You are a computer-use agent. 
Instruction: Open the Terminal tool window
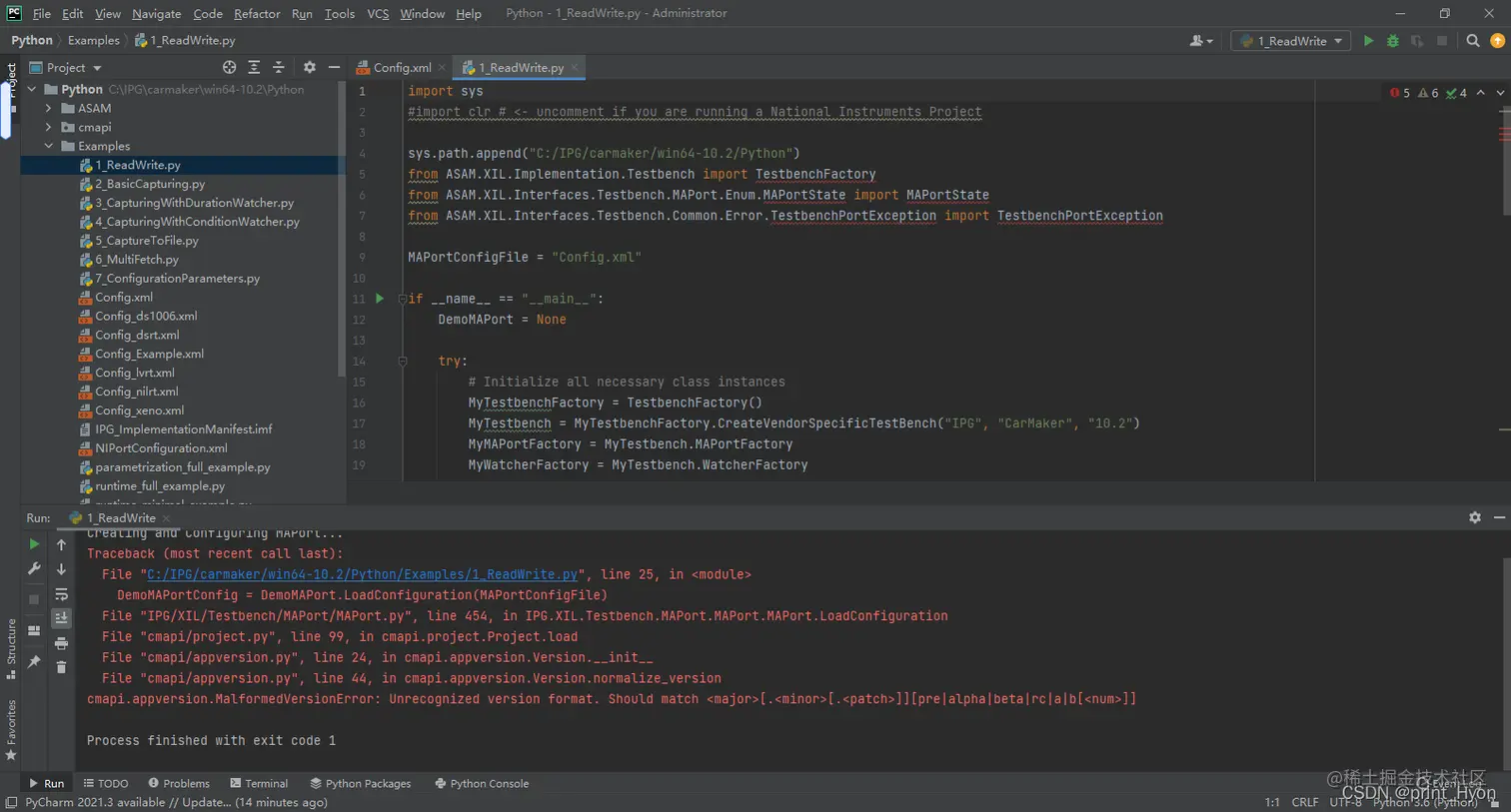[x=259, y=784]
